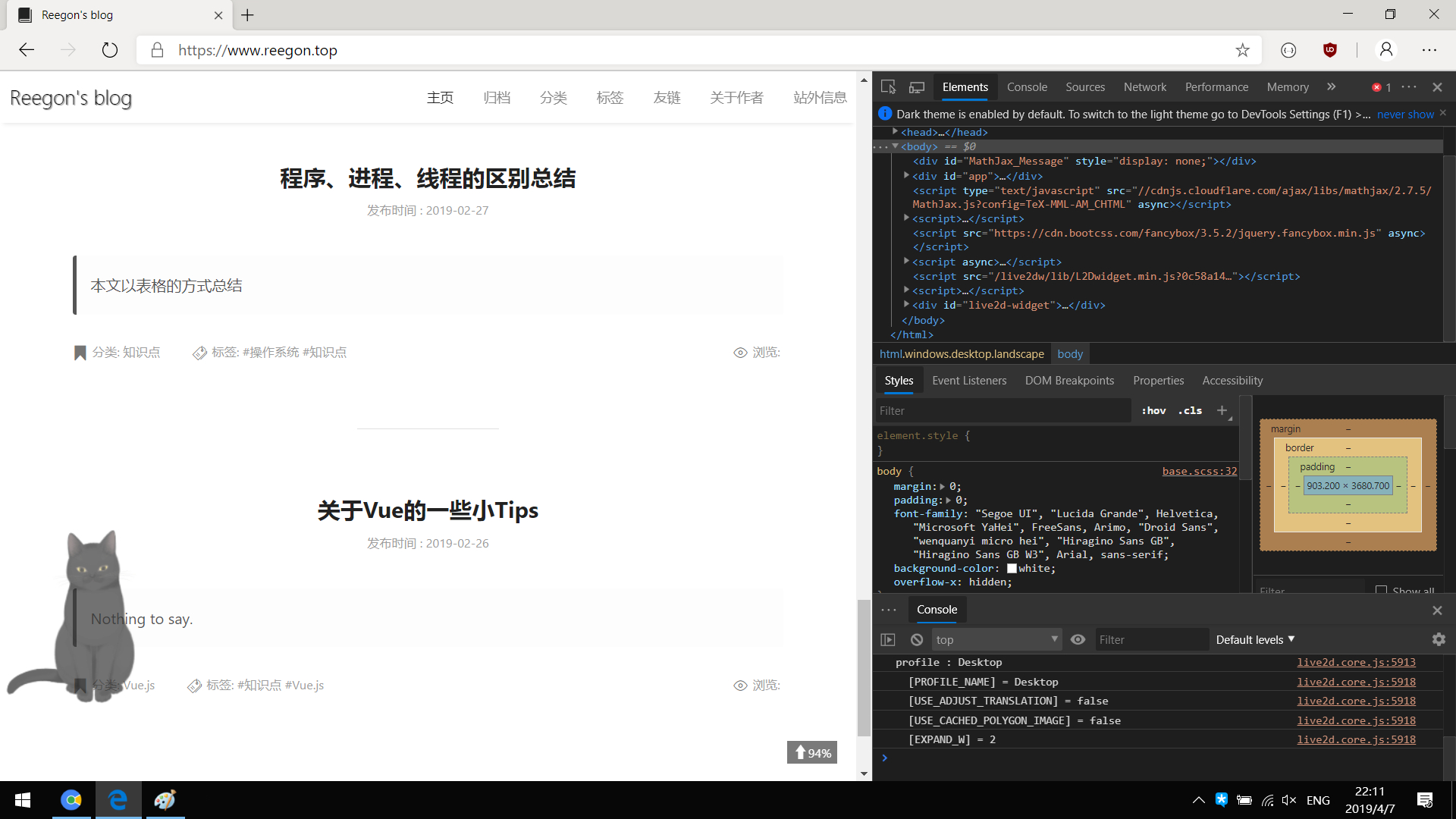Image resolution: width=1456 pixels, height=819 pixels.
Task: Open the Event Listeners tab
Action: tap(969, 381)
